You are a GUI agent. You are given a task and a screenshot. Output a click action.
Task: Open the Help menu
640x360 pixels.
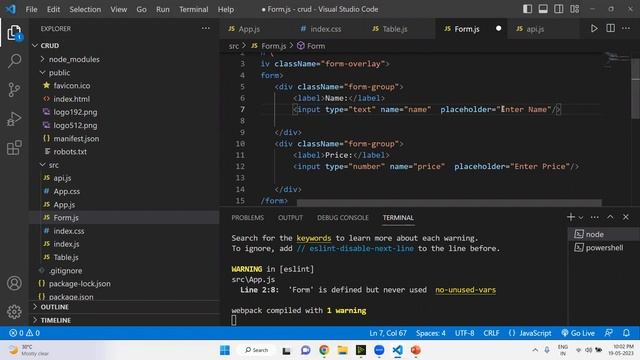[x=226, y=9]
